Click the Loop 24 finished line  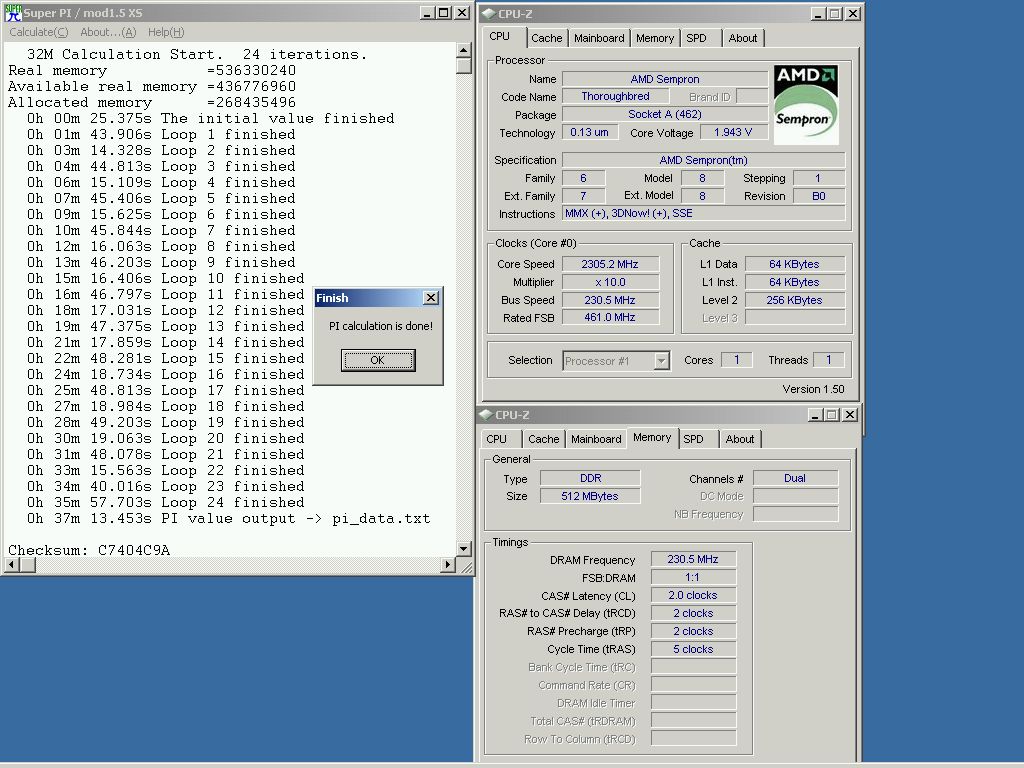coord(165,502)
